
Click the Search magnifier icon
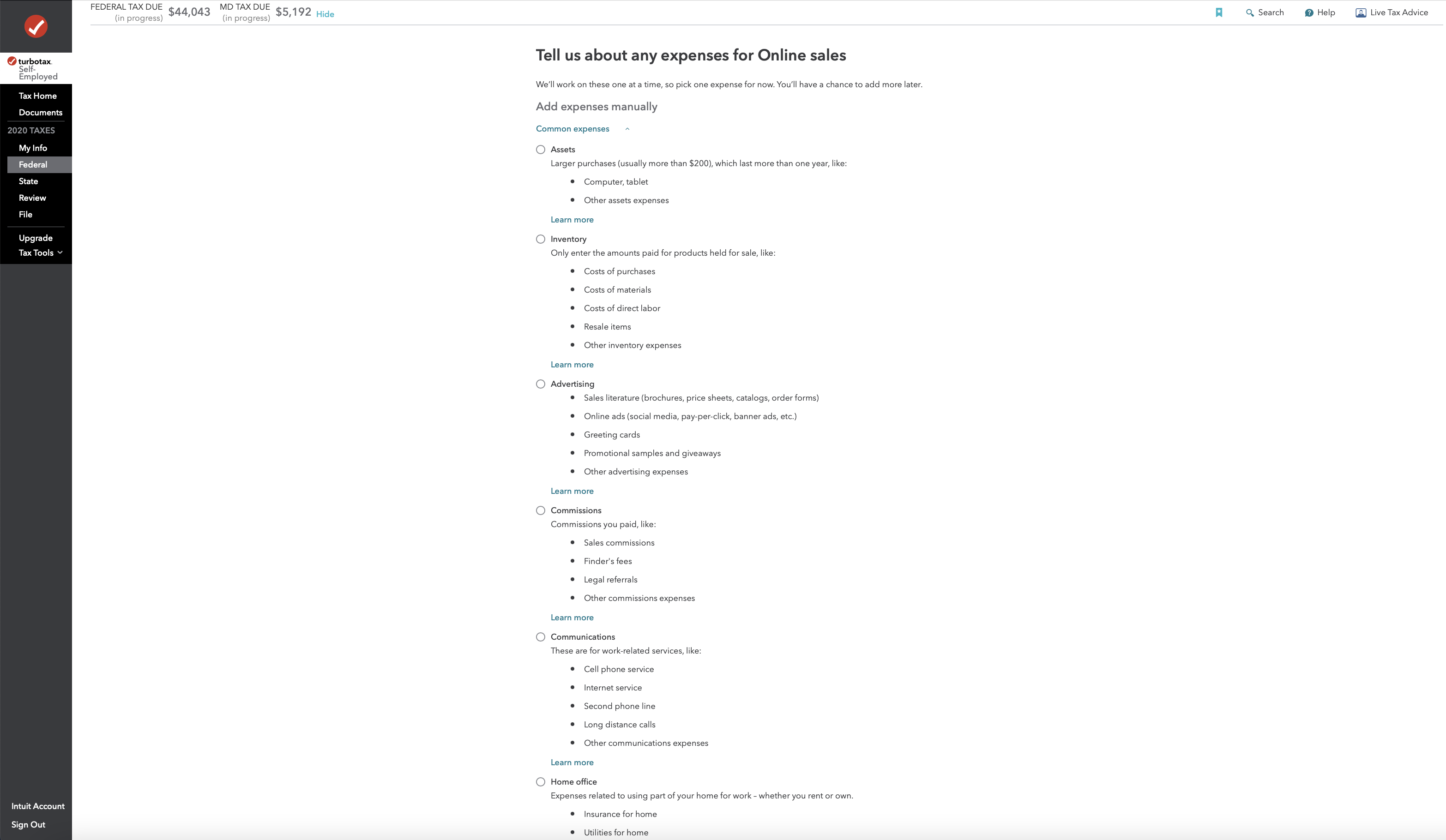point(1249,12)
